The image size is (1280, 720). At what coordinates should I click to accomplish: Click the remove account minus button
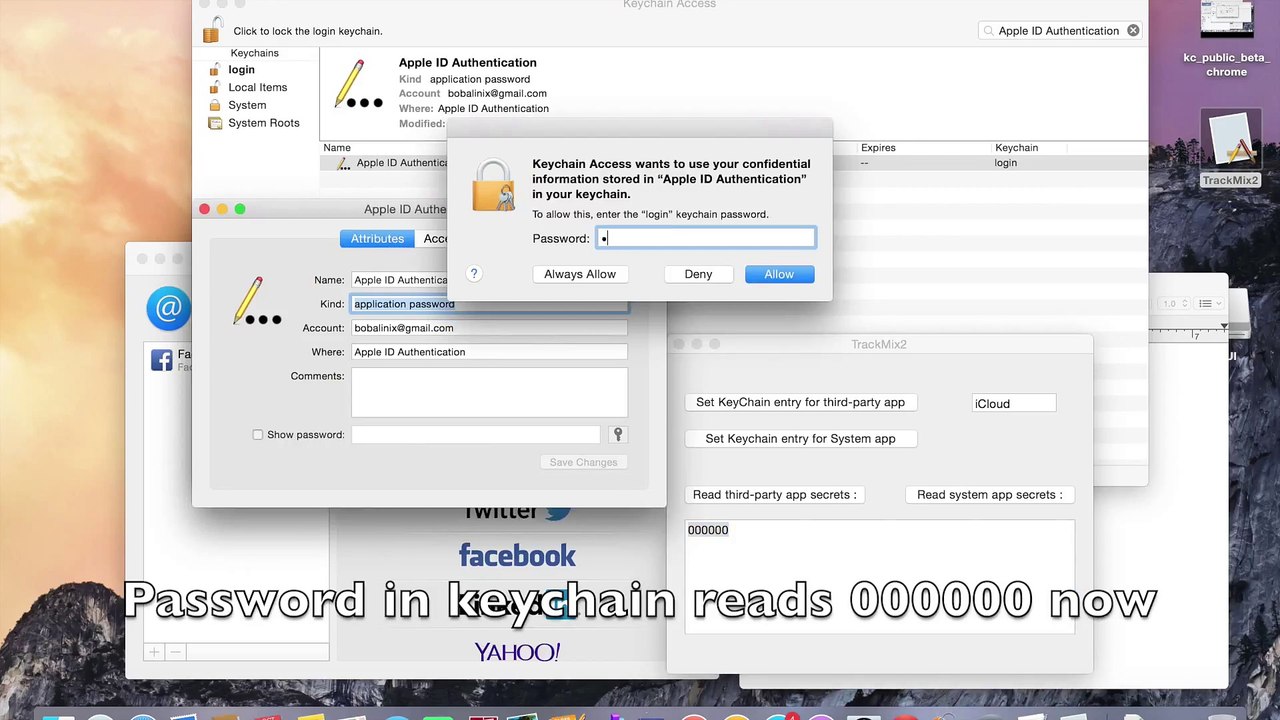(x=175, y=652)
